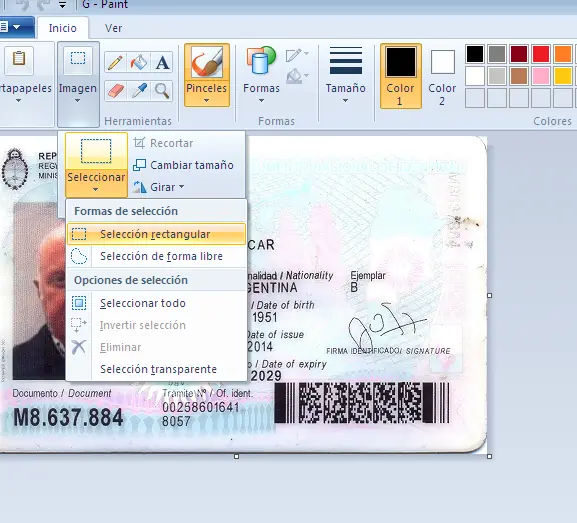Select the Text tool
577x523 pixels.
point(162,62)
